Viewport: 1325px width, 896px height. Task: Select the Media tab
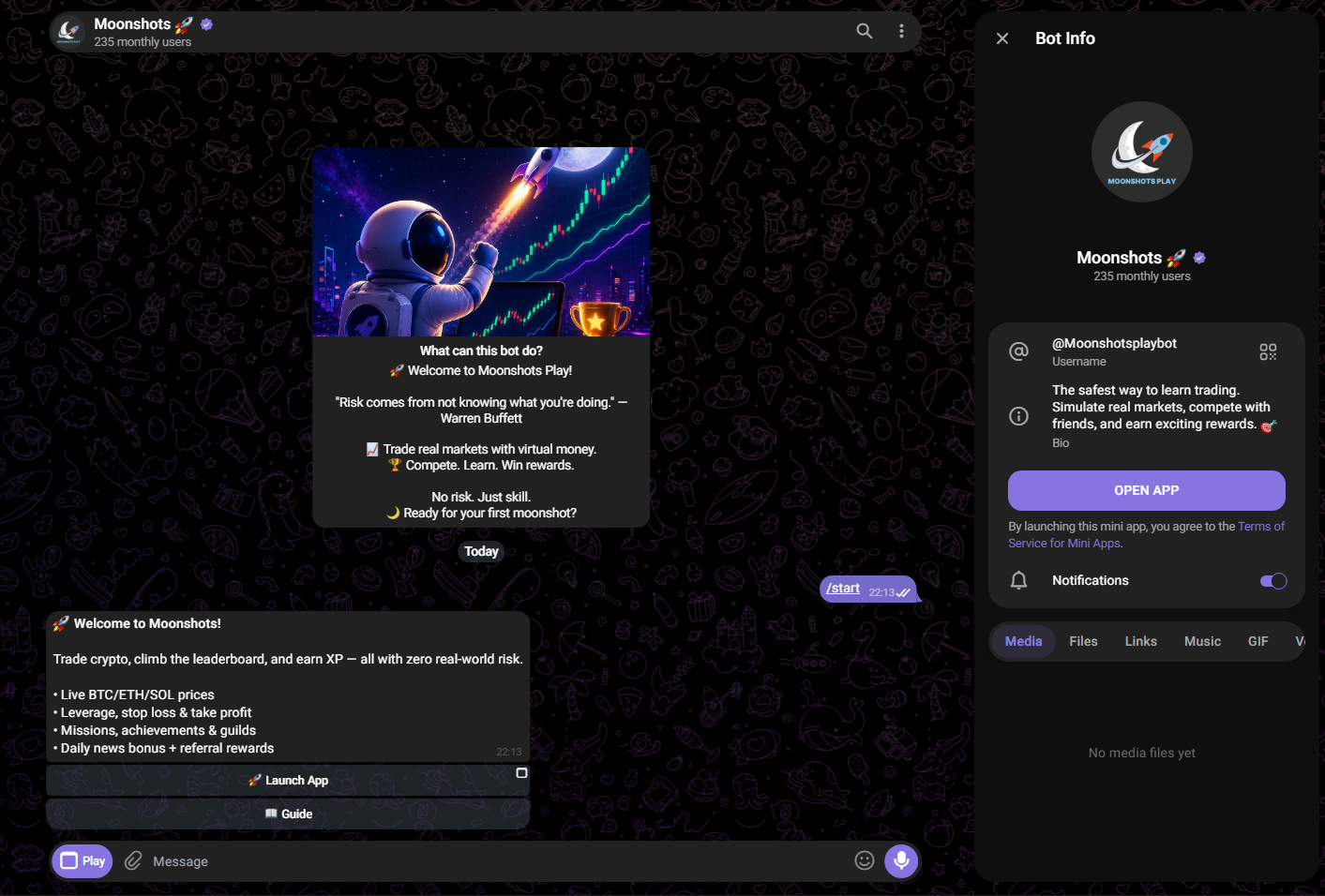pos(1023,641)
